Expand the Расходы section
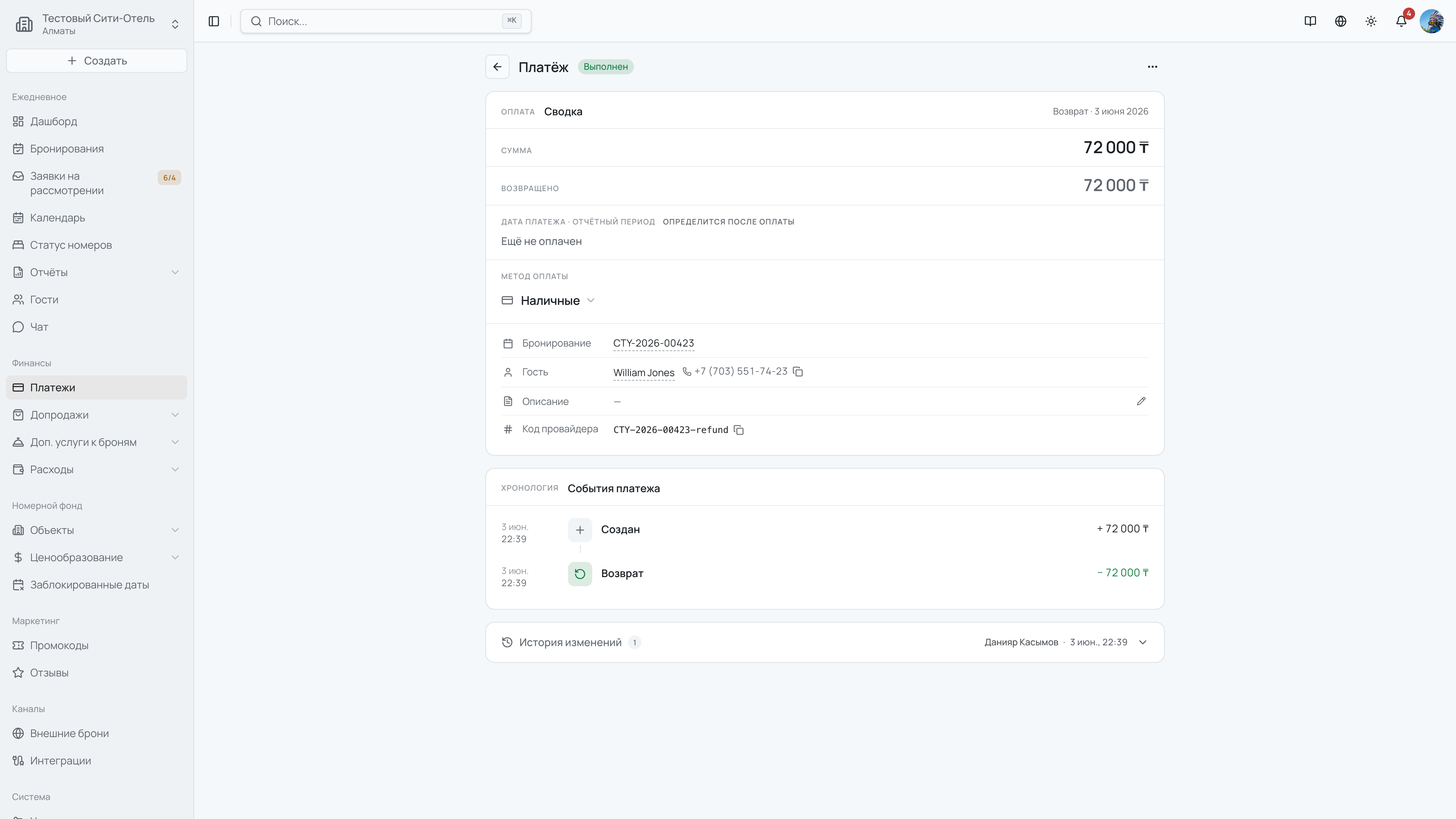 point(175,469)
